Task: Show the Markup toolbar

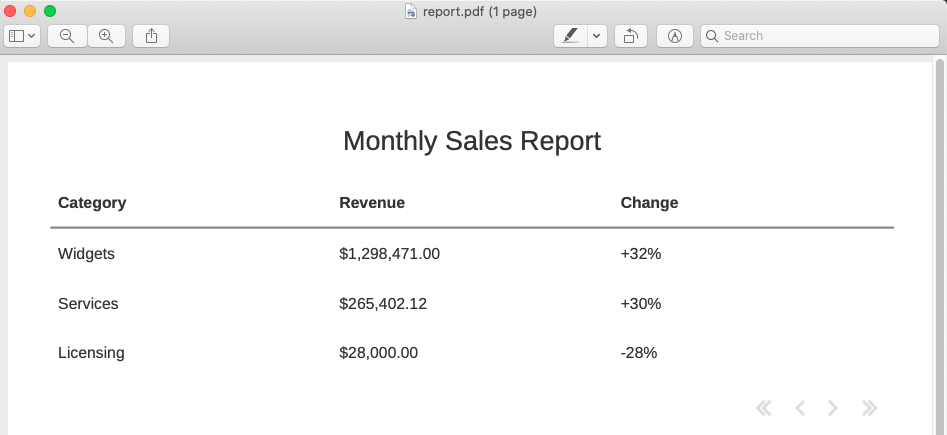Action: click(675, 36)
